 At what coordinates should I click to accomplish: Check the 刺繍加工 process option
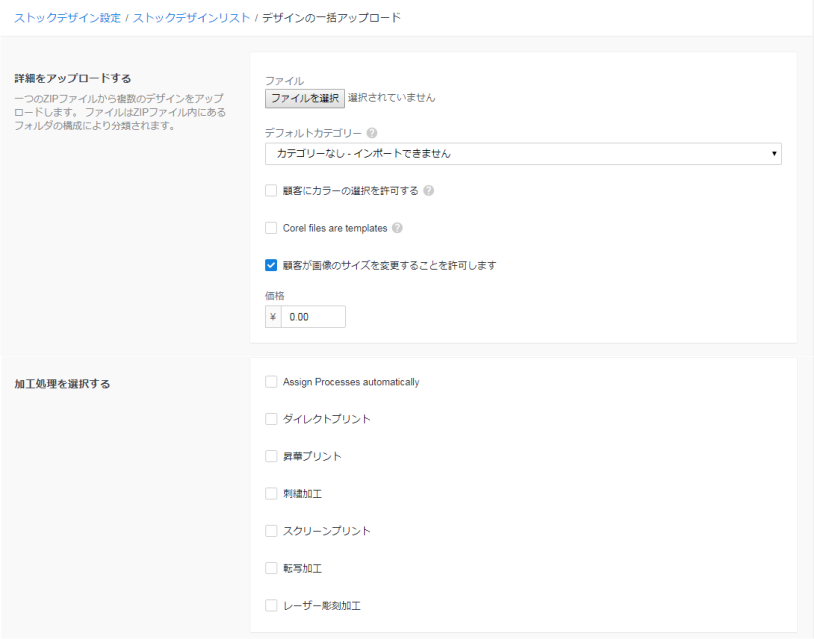click(x=271, y=494)
